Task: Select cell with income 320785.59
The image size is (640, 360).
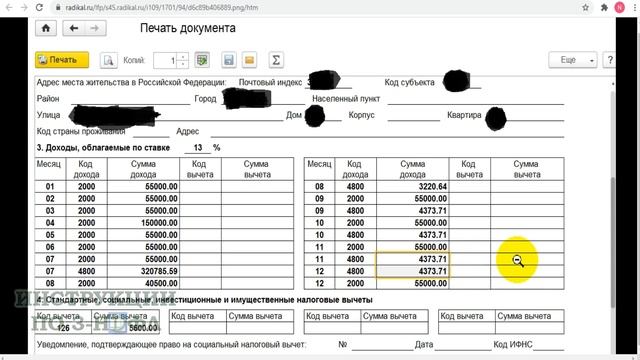Action: pos(143,271)
